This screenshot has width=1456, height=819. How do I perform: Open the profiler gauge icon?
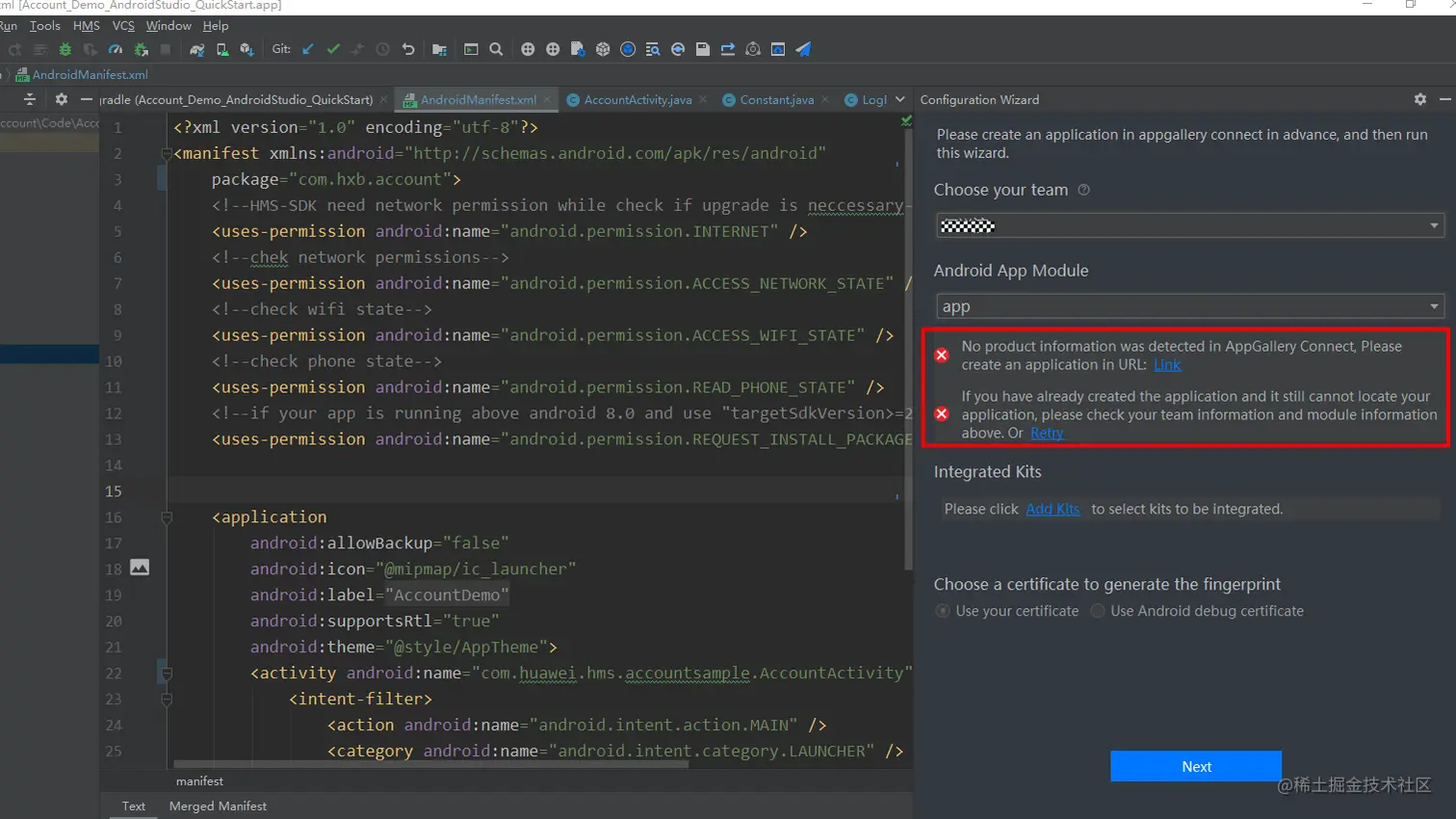(x=116, y=49)
